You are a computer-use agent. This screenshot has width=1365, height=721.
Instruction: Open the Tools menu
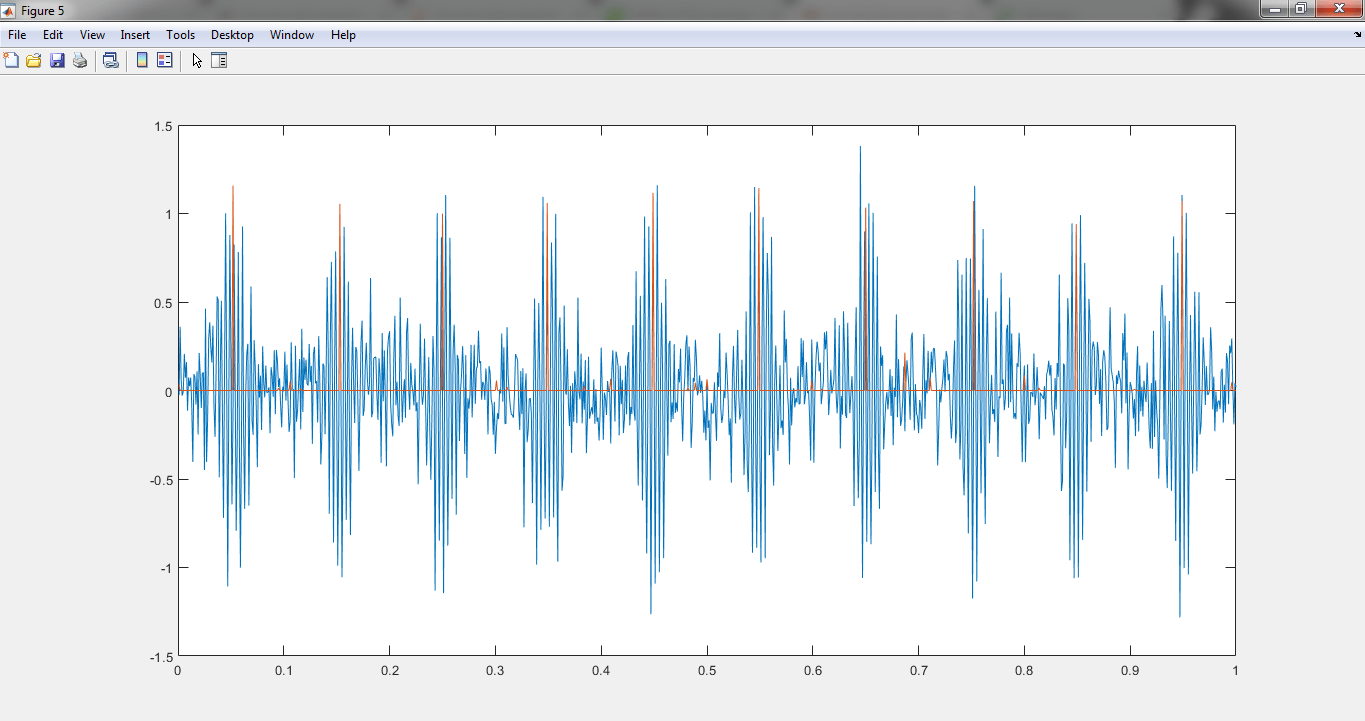click(181, 35)
